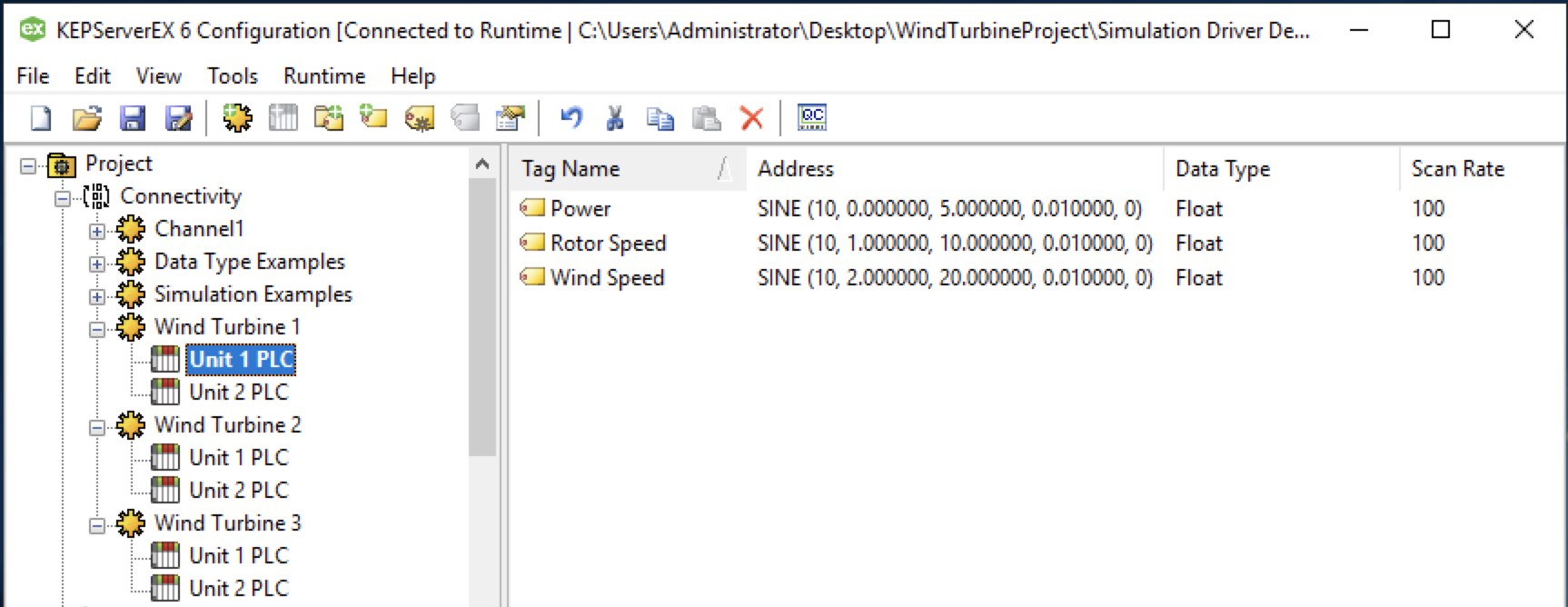Click the Bulk Tag Creation toolbar icon
This screenshot has width=1568, height=607.
pos(419,118)
